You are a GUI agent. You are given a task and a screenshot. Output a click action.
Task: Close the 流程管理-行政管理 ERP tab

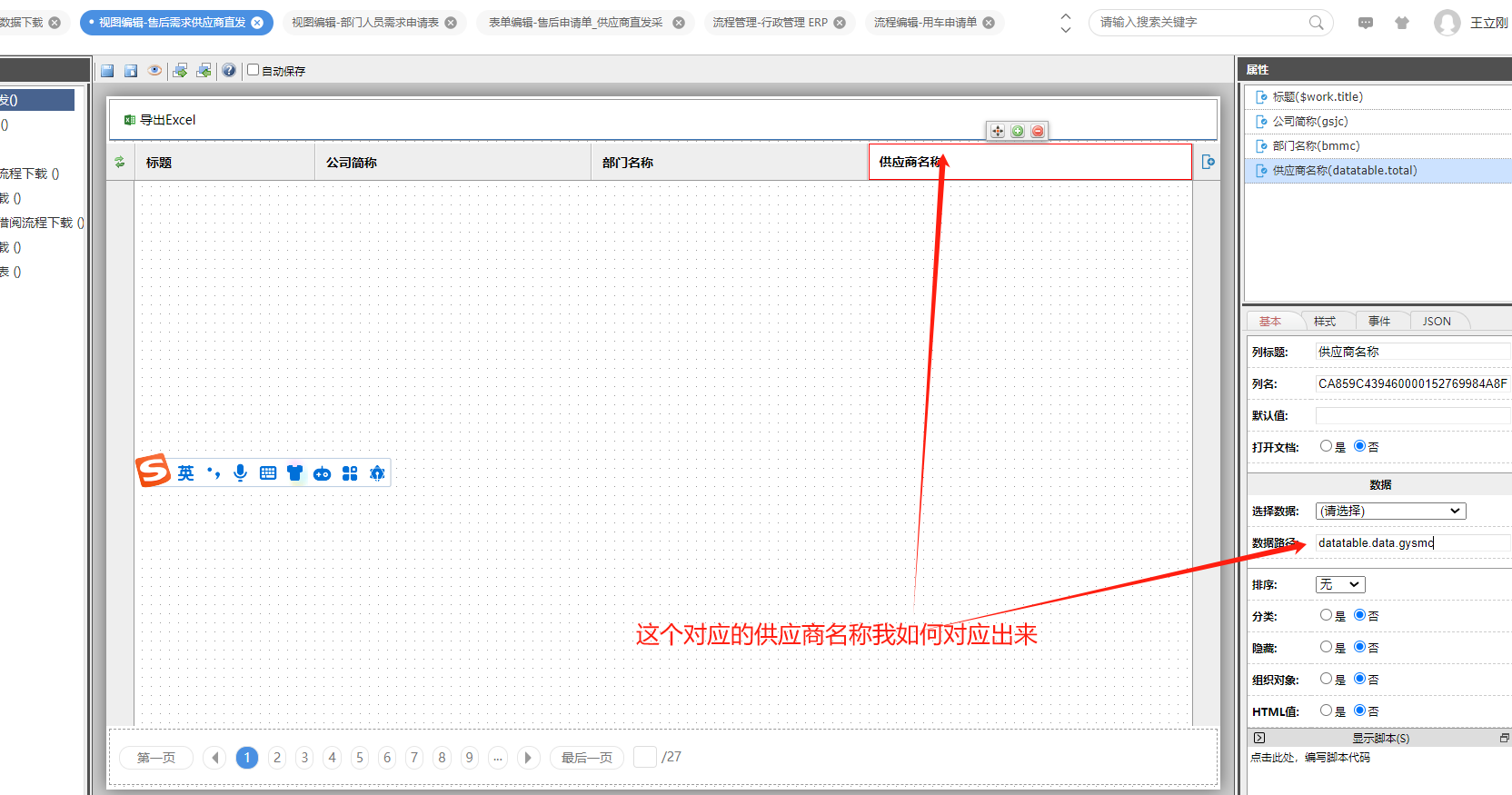coord(840,23)
